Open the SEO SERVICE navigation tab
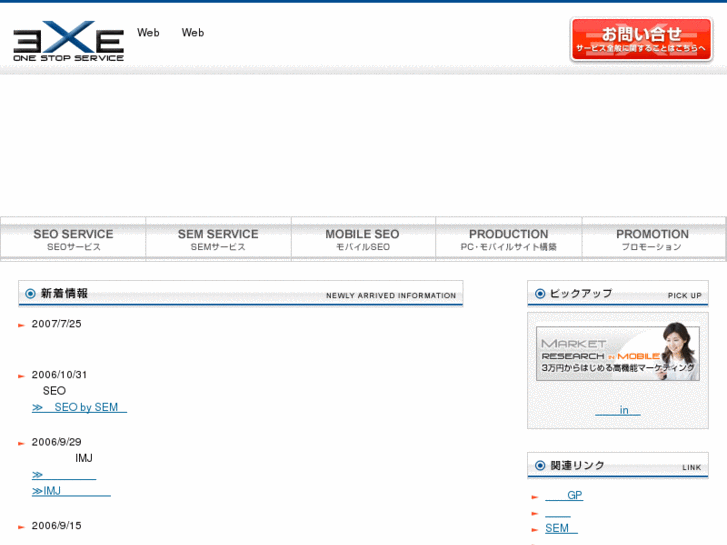The width and height of the screenshot is (727, 545). 73,239
